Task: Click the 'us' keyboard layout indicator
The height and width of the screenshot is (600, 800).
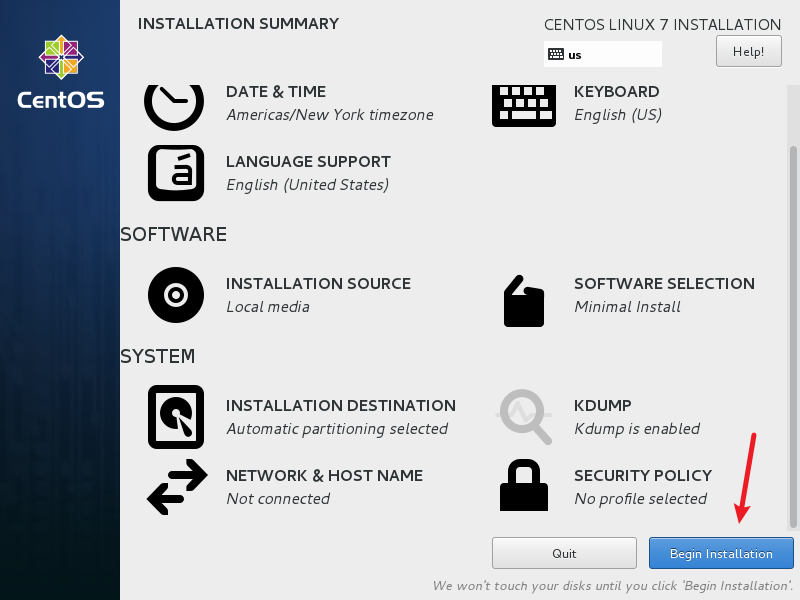Action: click(603, 54)
